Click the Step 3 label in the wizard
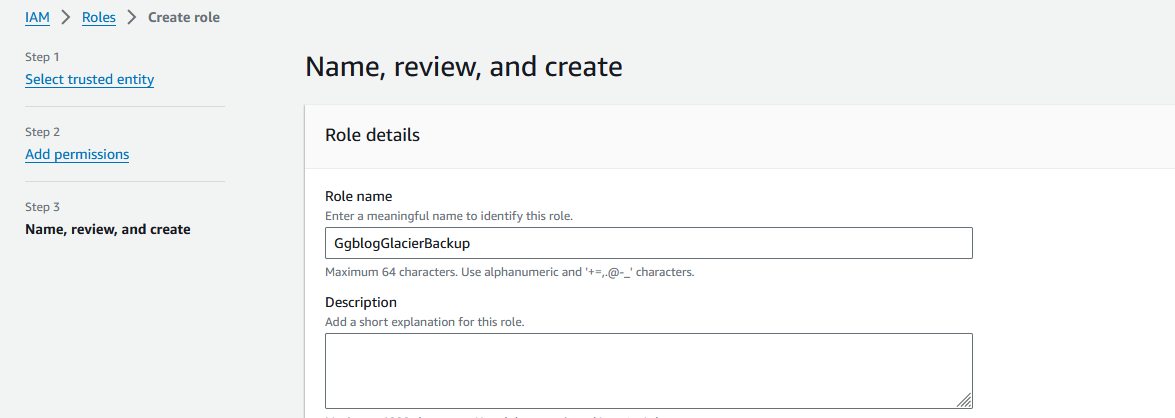Viewport: 1175px width, 418px height. pyautogui.click(x=42, y=207)
